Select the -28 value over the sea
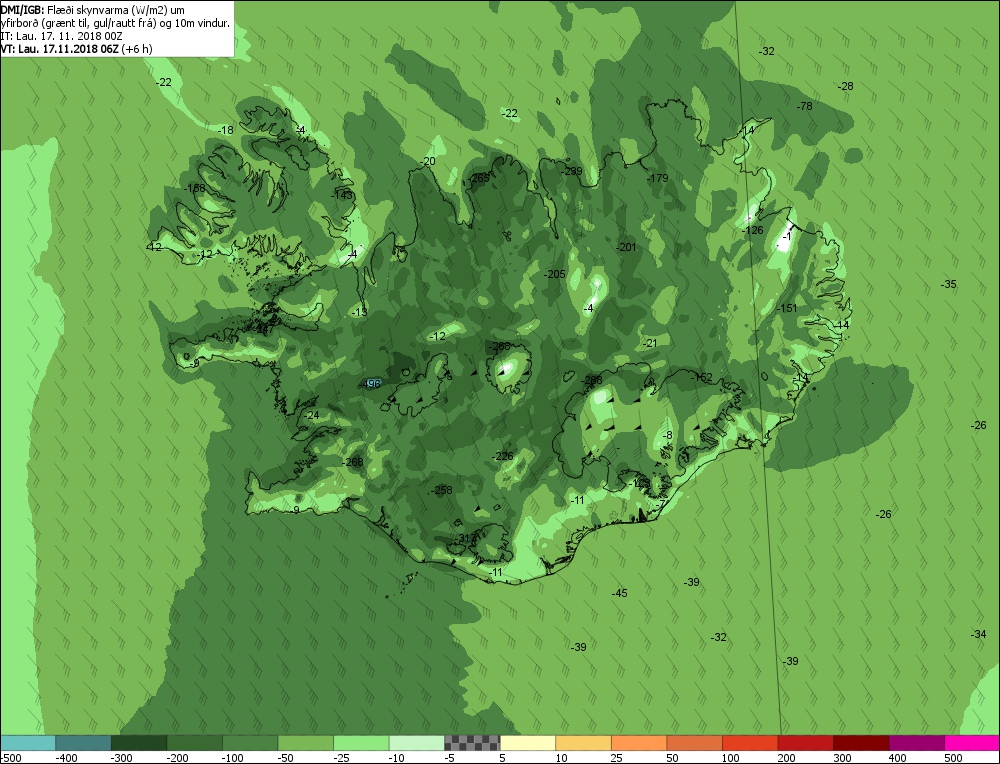Image resolution: width=1000 pixels, height=764 pixels. click(x=846, y=86)
